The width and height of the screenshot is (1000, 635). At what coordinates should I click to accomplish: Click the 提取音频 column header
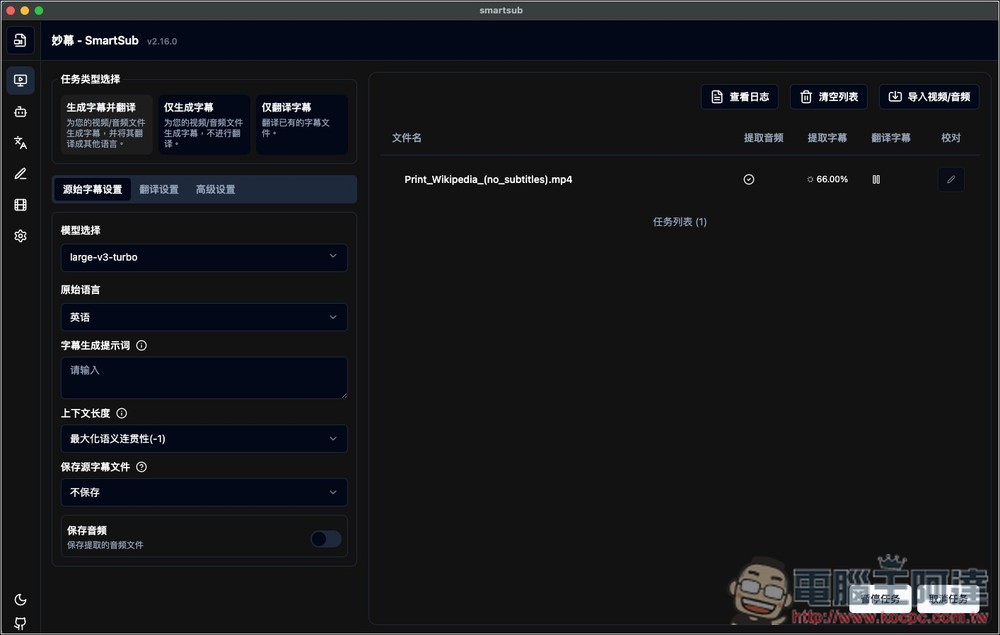(763, 138)
